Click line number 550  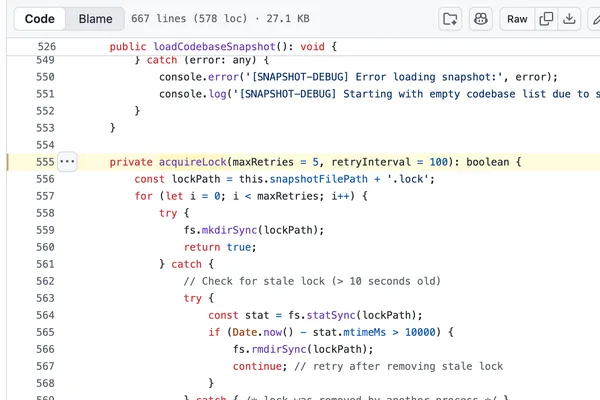point(45,77)
